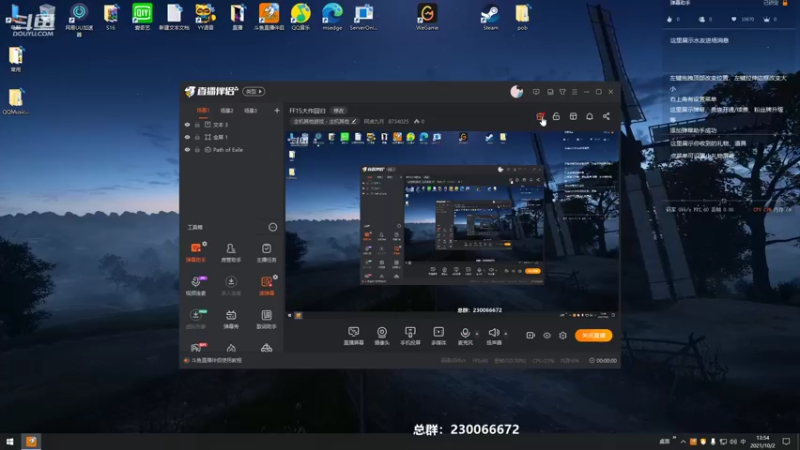Open the 歌词助手 lyrics helper tool
Viewport: 800px width, 450px height.
point(266,318)
